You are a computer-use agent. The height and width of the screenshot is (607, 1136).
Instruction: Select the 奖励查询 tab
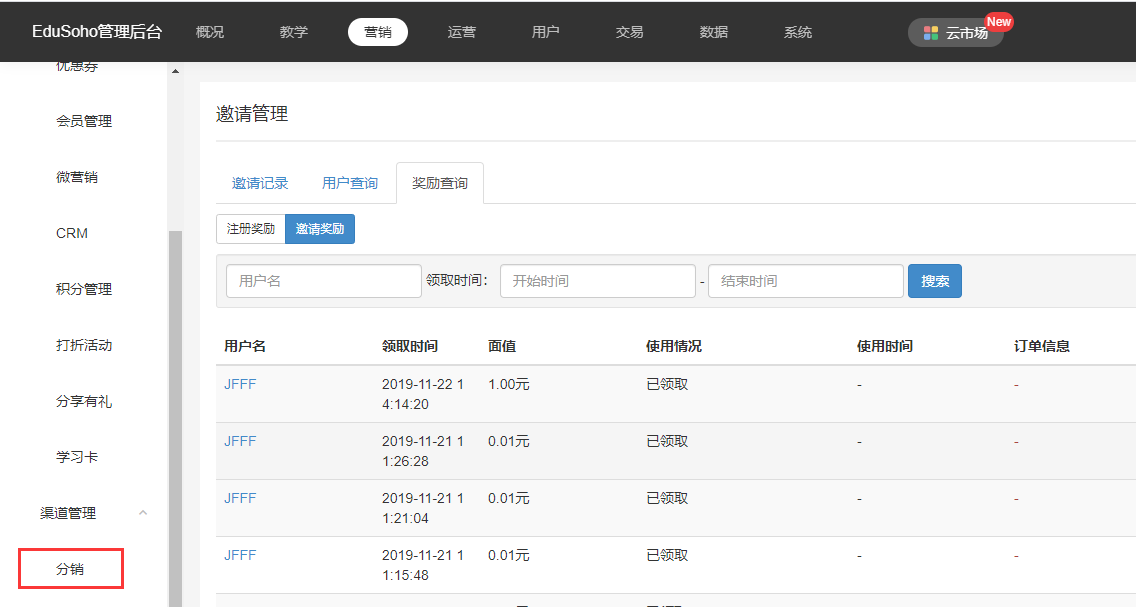(440, 183)
